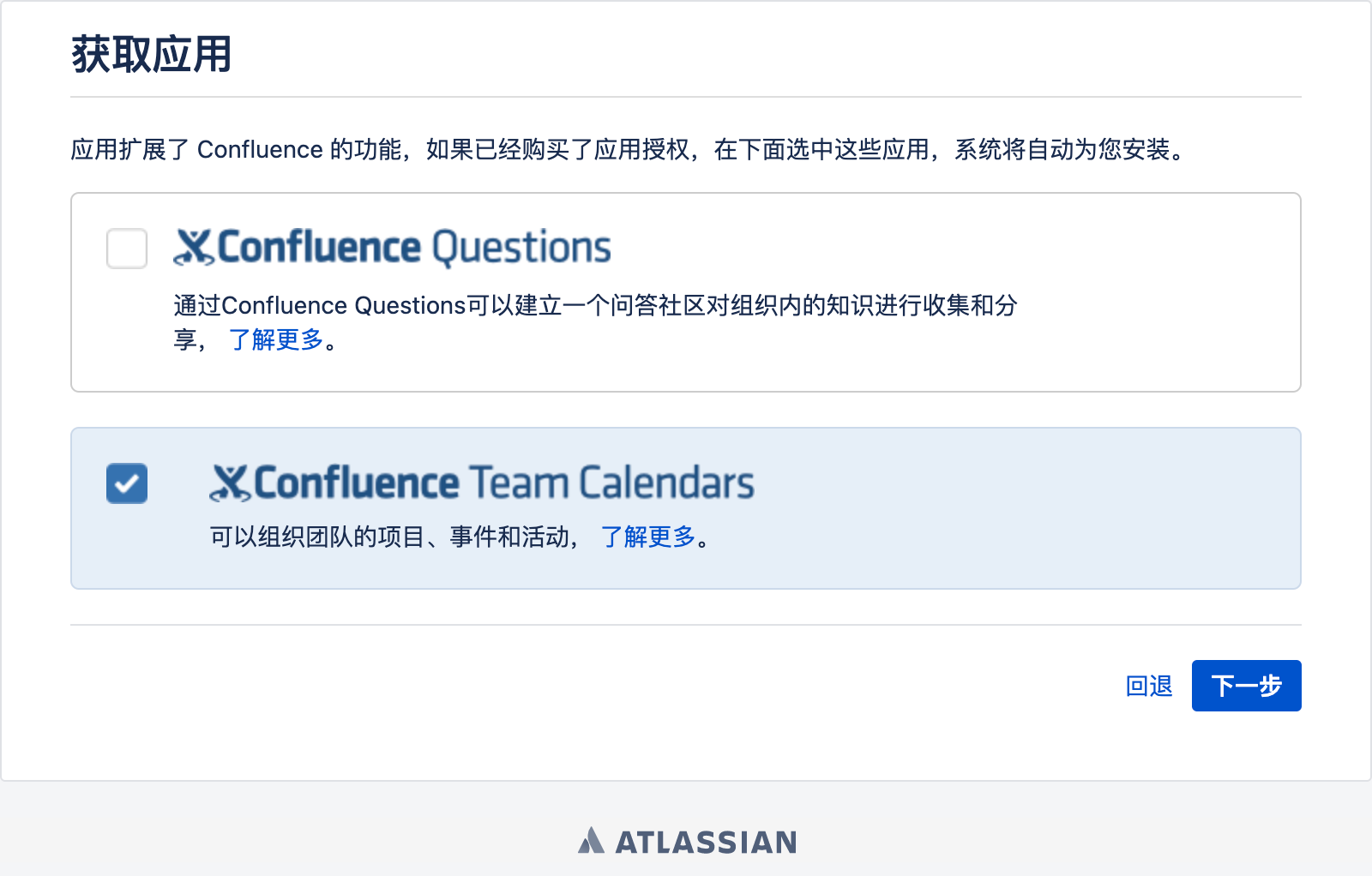Click the Atlassian triangle logo icon
This screenshot has width=1372, height=876.
591,841
